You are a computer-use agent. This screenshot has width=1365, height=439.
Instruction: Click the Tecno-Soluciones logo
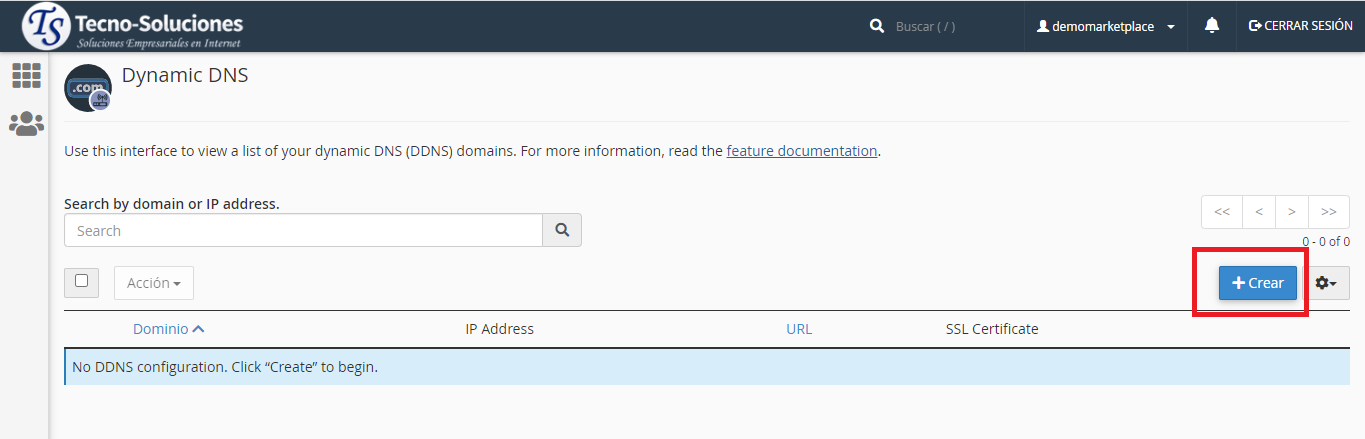click(133, 27)
